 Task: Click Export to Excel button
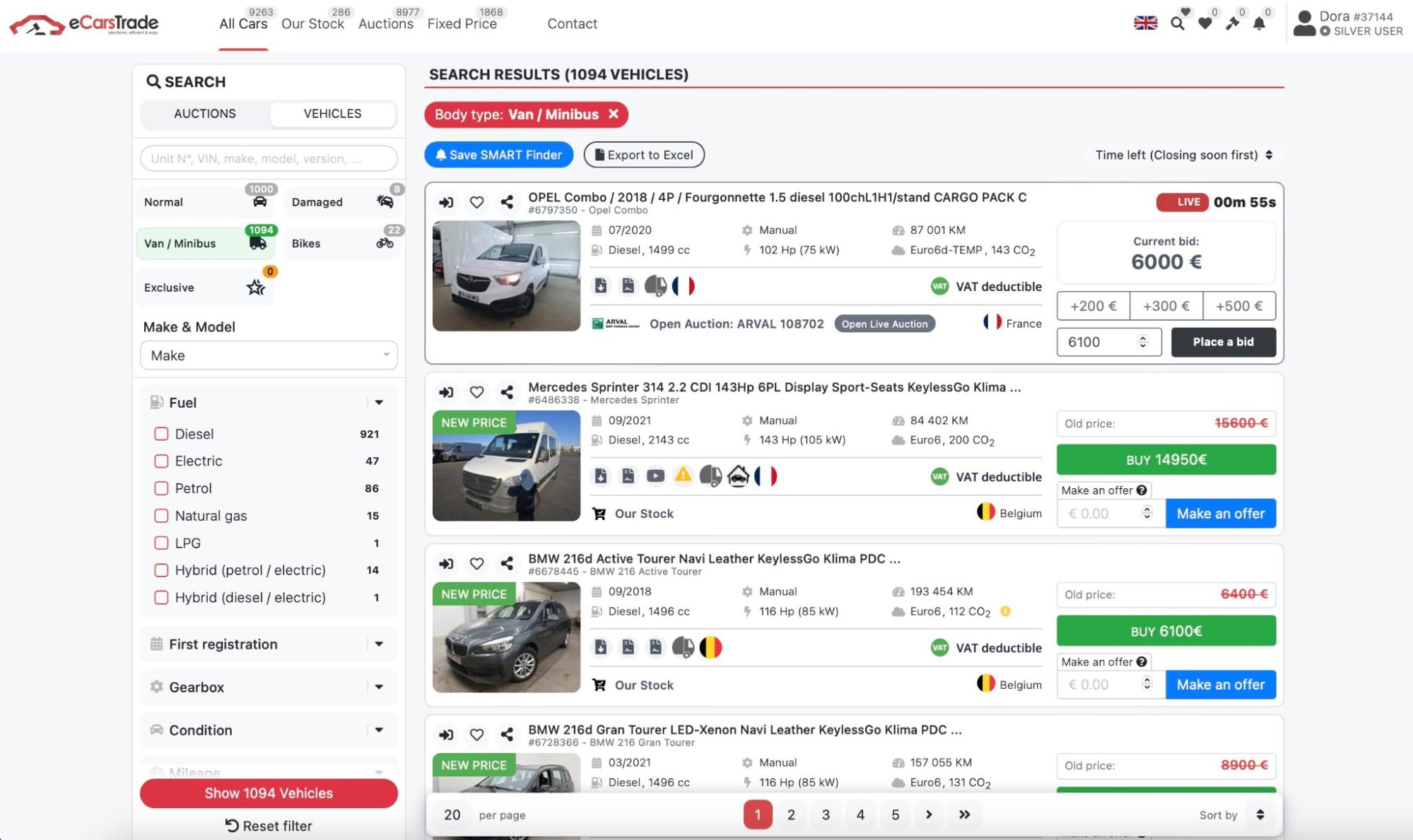[x=644, y=155]
